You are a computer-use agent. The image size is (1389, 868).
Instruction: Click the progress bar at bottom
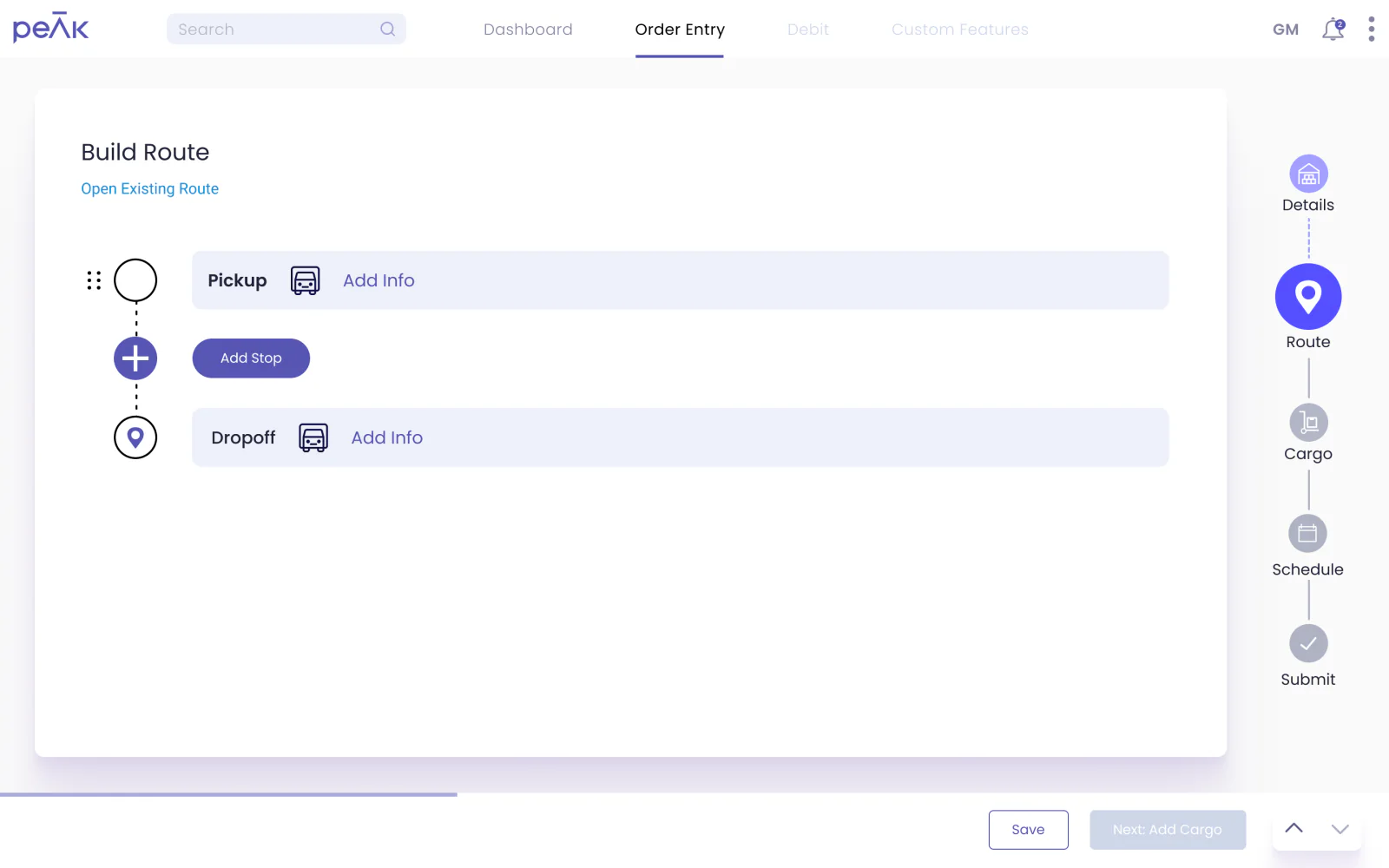[228, 794]
